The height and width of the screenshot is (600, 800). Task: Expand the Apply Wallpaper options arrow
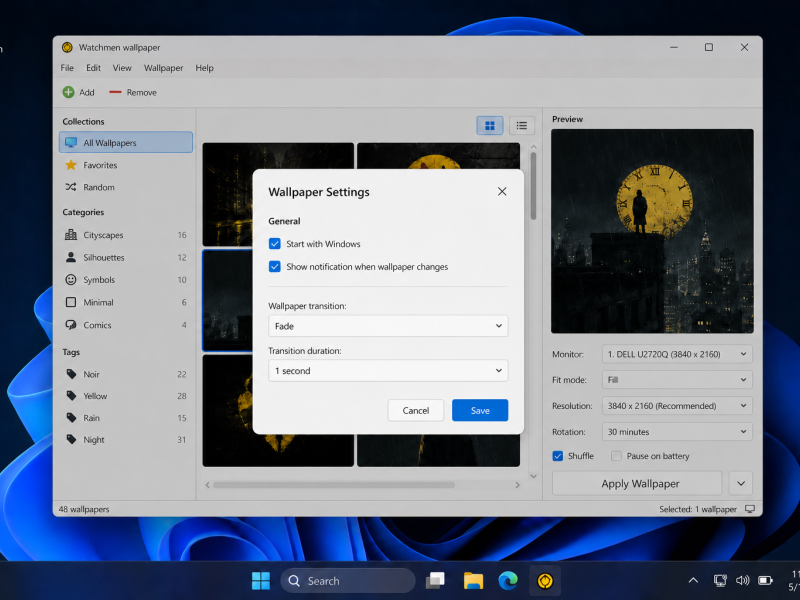[x=741, y=483]
